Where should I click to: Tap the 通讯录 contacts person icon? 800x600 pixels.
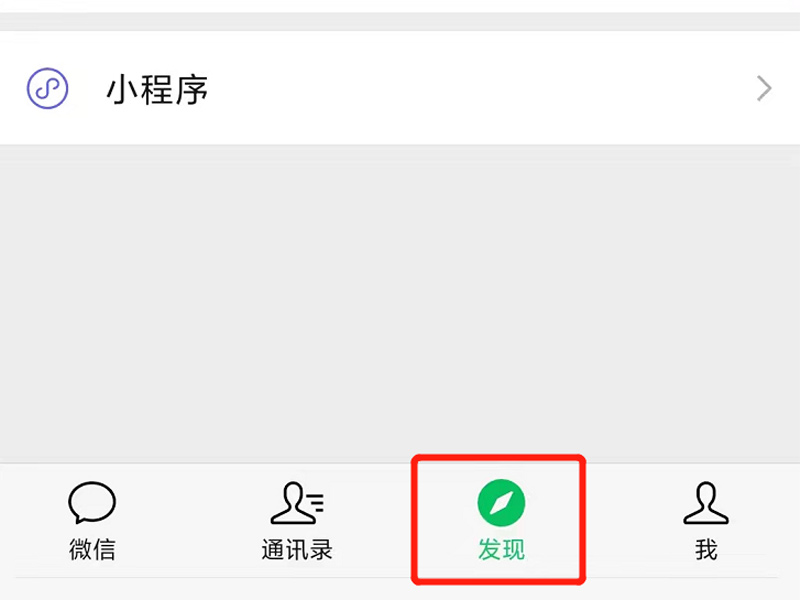pos(297,503)
